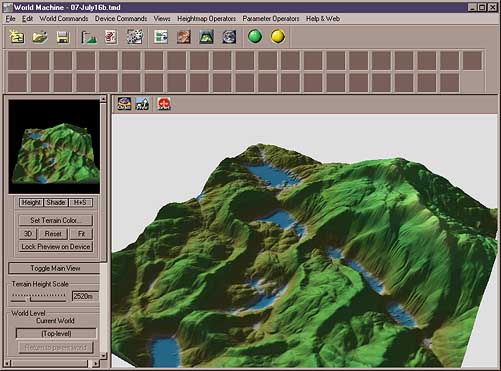The image size is (501, 371).
Task: Click the black-and-white dice pattern toolbar icon
Action: tap(135, 37)
